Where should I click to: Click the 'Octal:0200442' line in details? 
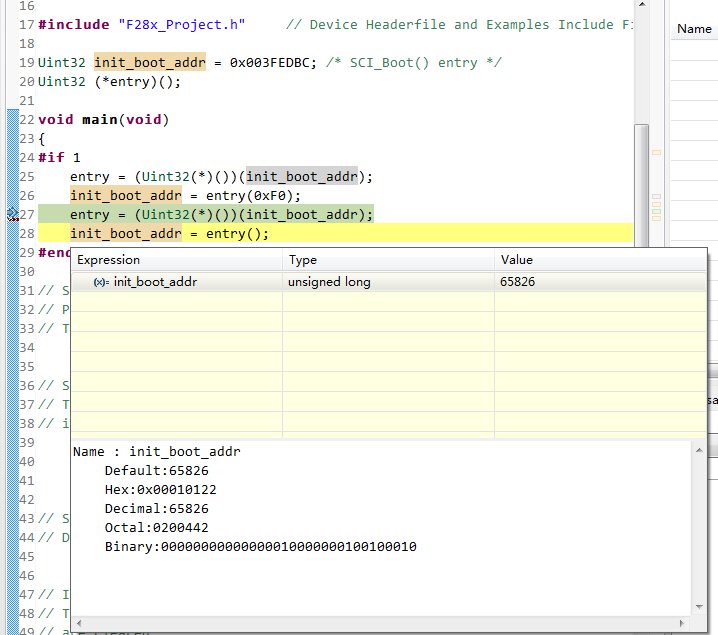pos(157,528)
